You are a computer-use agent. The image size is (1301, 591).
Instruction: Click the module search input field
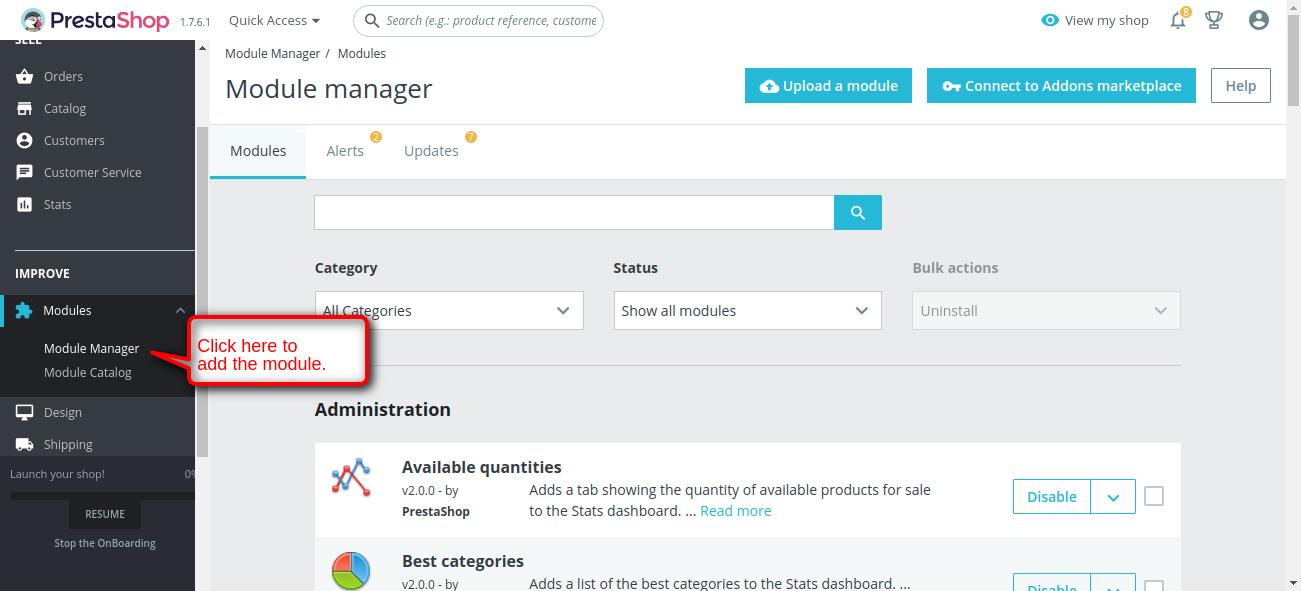(x=574, y=212)
